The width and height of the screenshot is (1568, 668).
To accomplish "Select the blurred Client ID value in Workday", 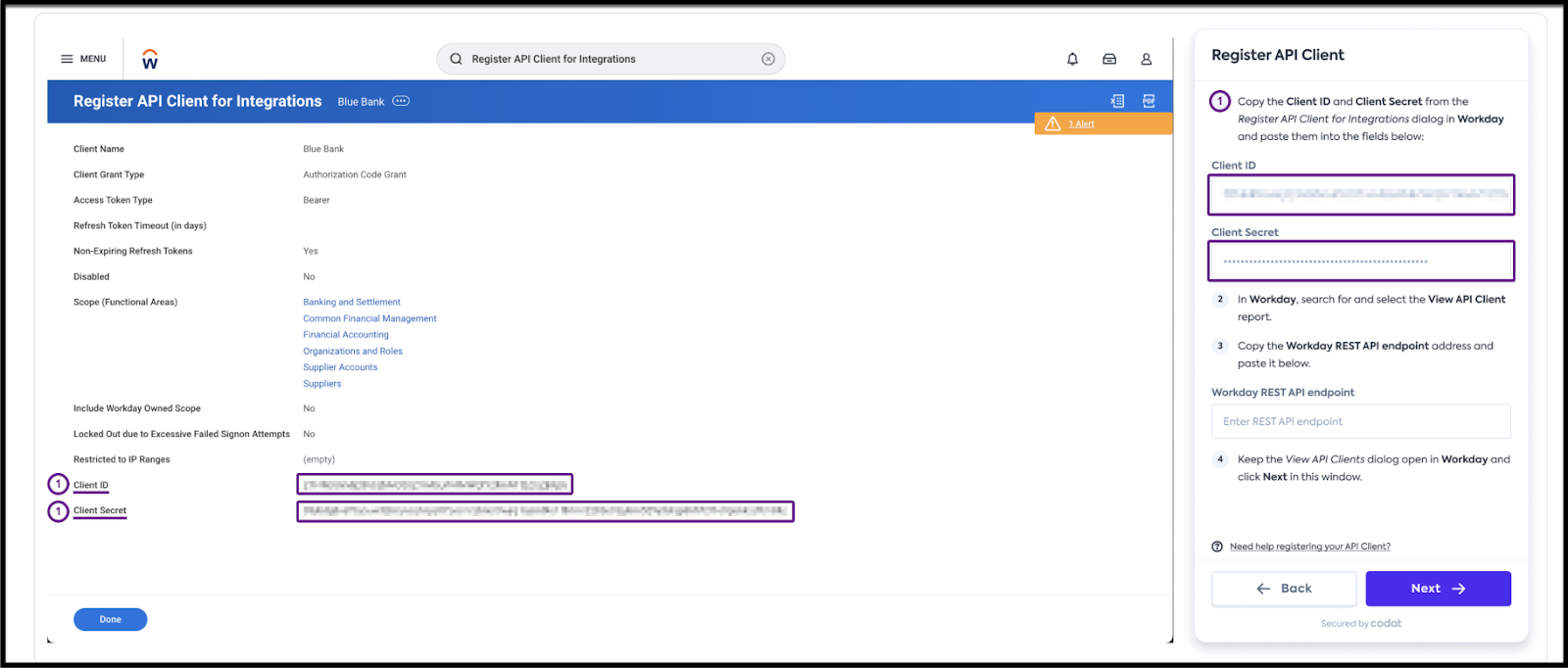I will 435,484.
